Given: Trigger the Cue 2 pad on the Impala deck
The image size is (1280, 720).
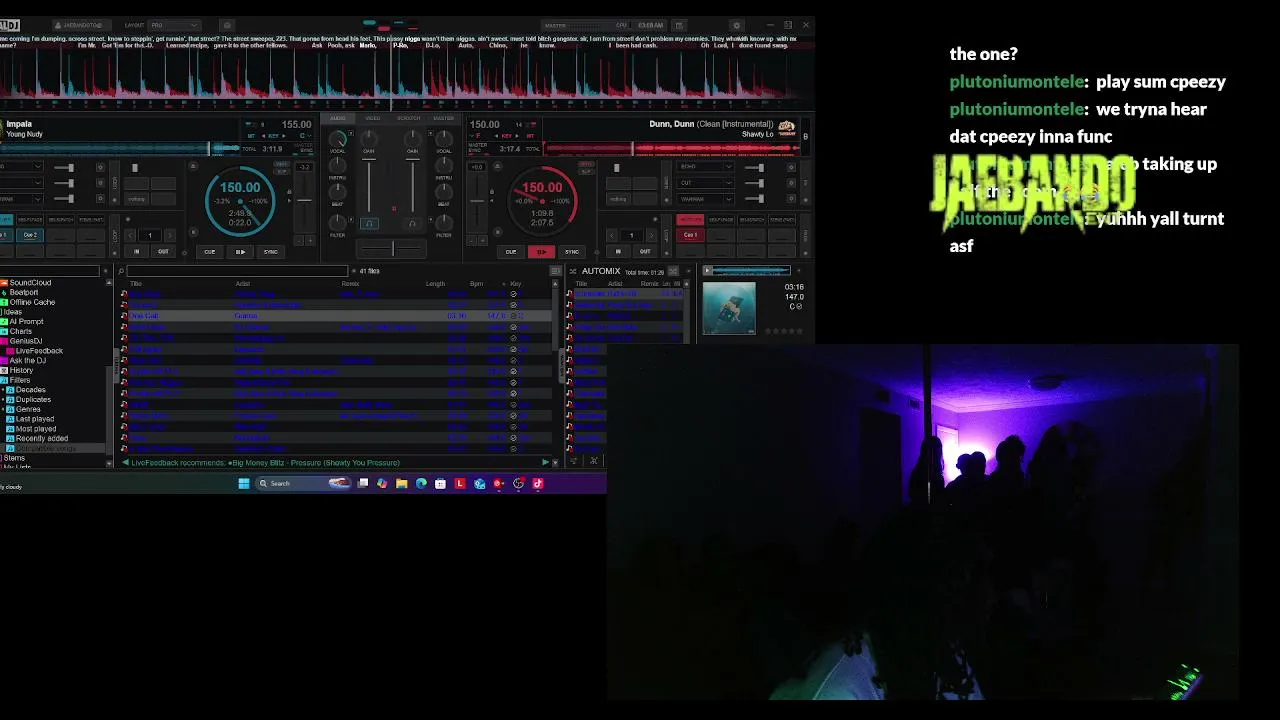Looking at the screenshot, I should 30,235.
